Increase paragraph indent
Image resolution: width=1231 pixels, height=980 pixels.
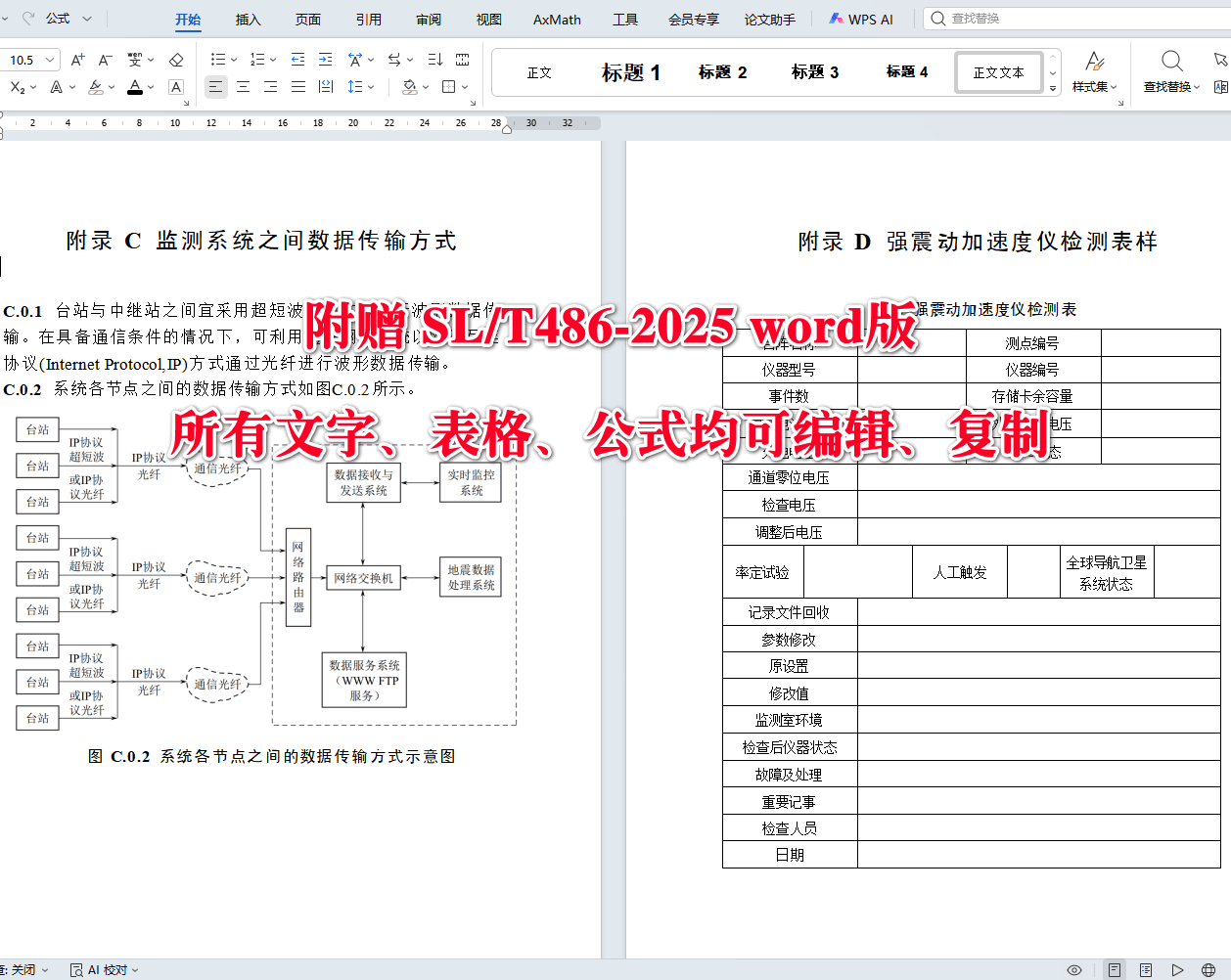click(x=326, y=60)
